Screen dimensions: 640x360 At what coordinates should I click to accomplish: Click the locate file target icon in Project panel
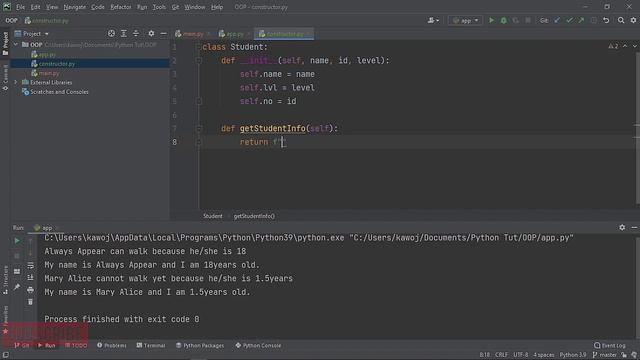coord(111,33)
